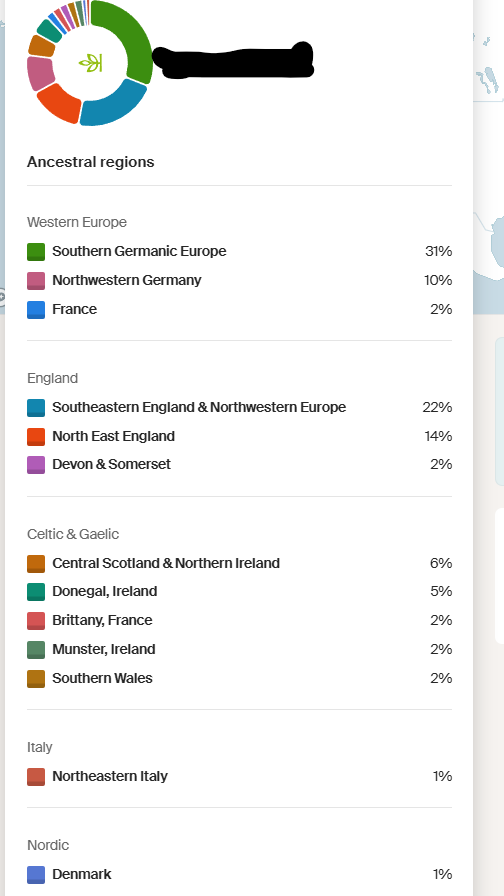504x896 pixels.
Task: Open the Northwestern Germany region entry
Action: [x=239, y=281]
